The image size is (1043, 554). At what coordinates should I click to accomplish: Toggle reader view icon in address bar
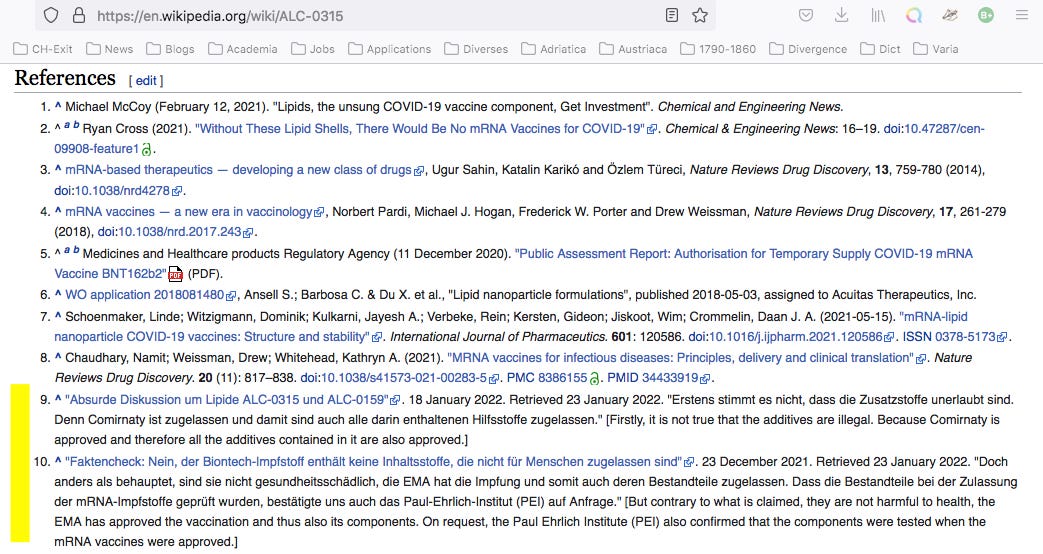[x=672, y=15]
